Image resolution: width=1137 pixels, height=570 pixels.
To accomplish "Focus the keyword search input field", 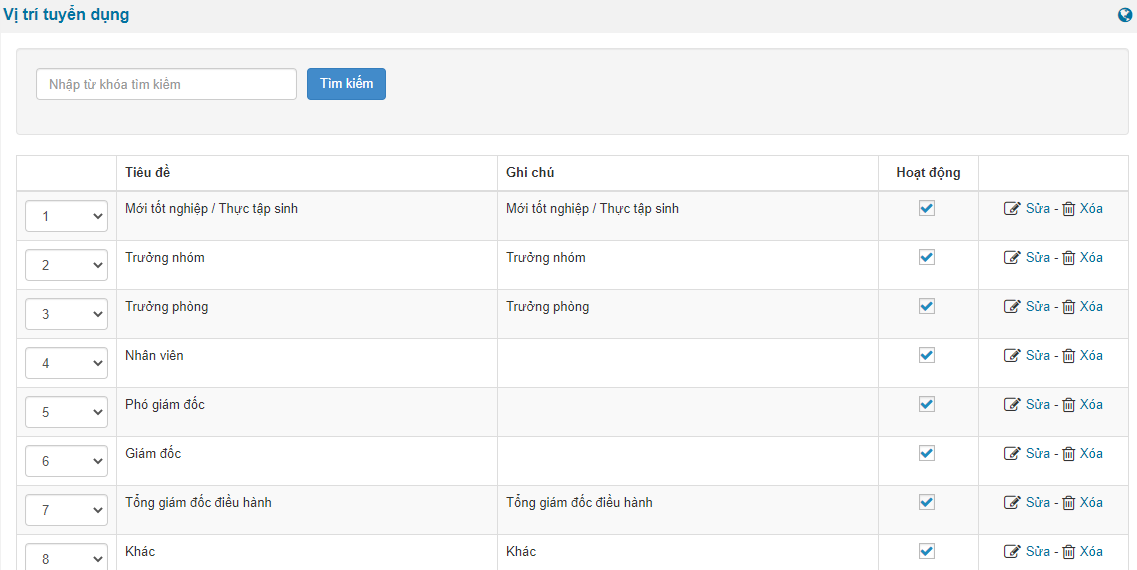I will coord(167,84).
